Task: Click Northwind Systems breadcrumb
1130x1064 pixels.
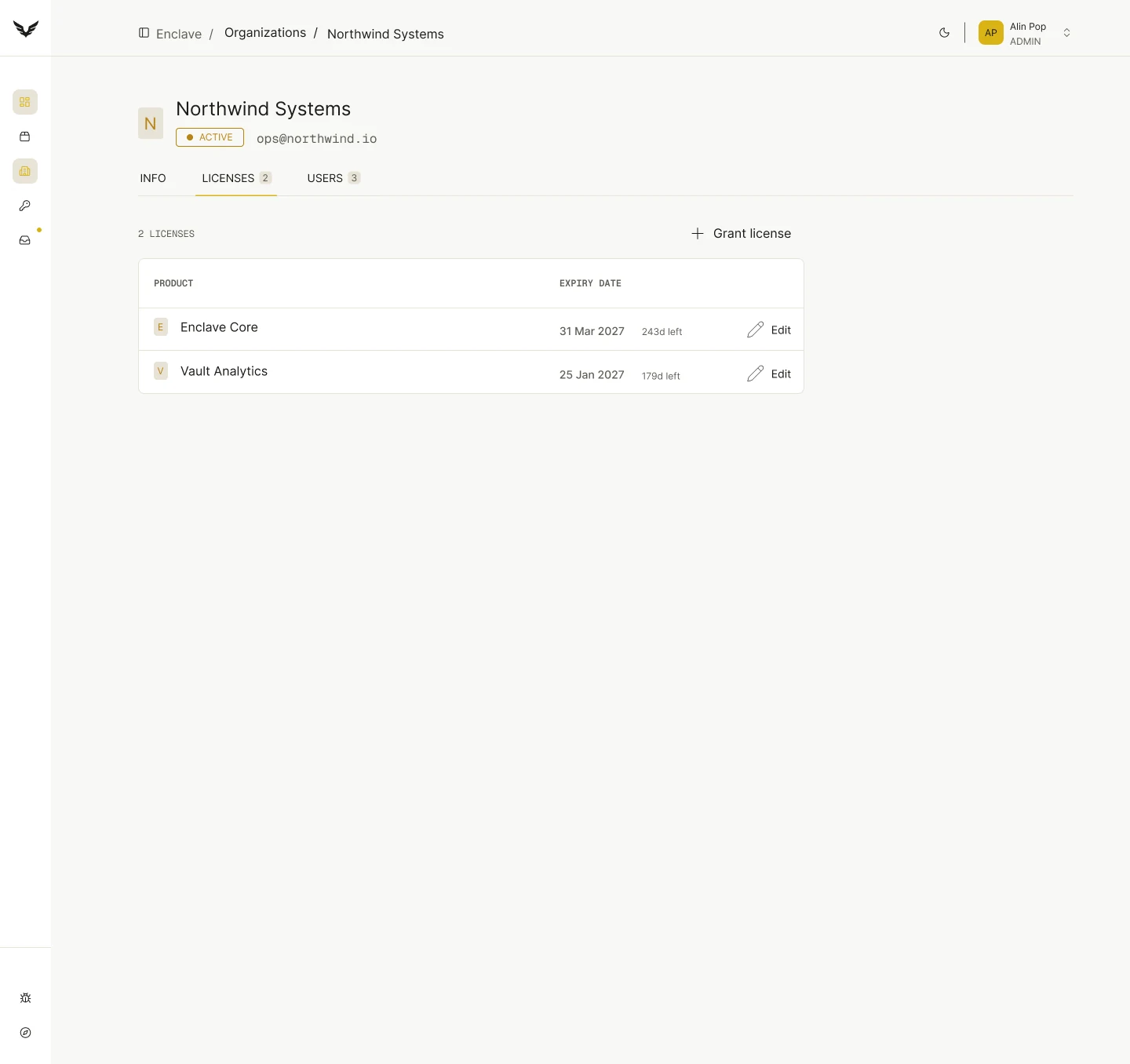Action: point(385,34)
